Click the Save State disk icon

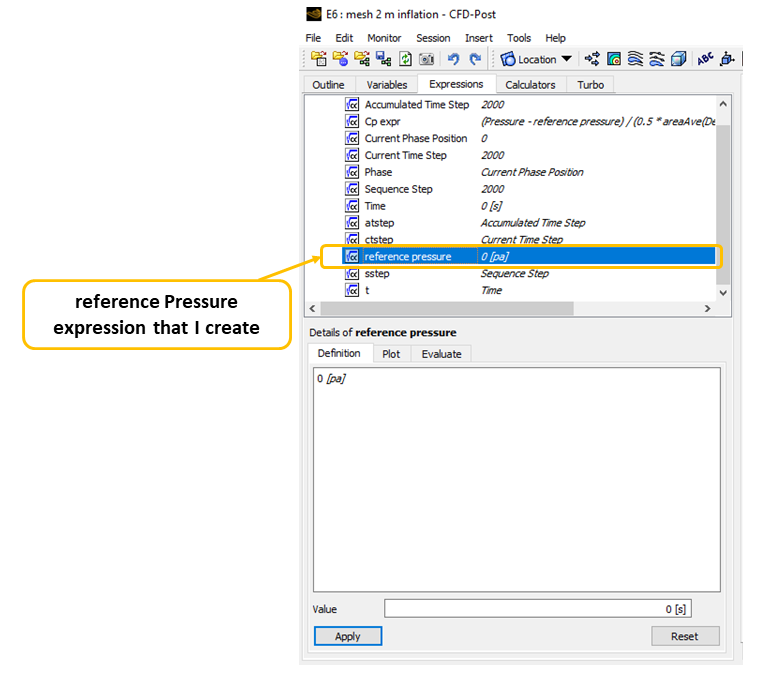coord(383,59)
